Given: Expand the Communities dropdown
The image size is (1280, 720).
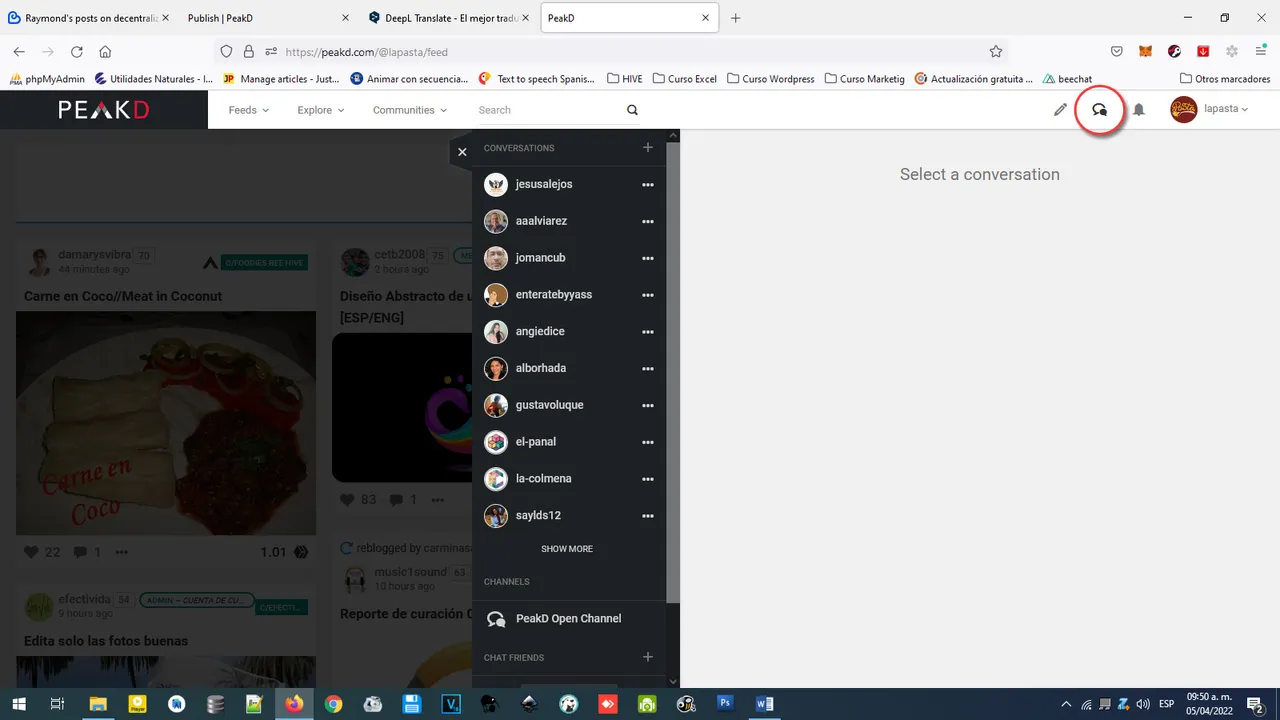Looking at the screenshot, I should 410,110.
